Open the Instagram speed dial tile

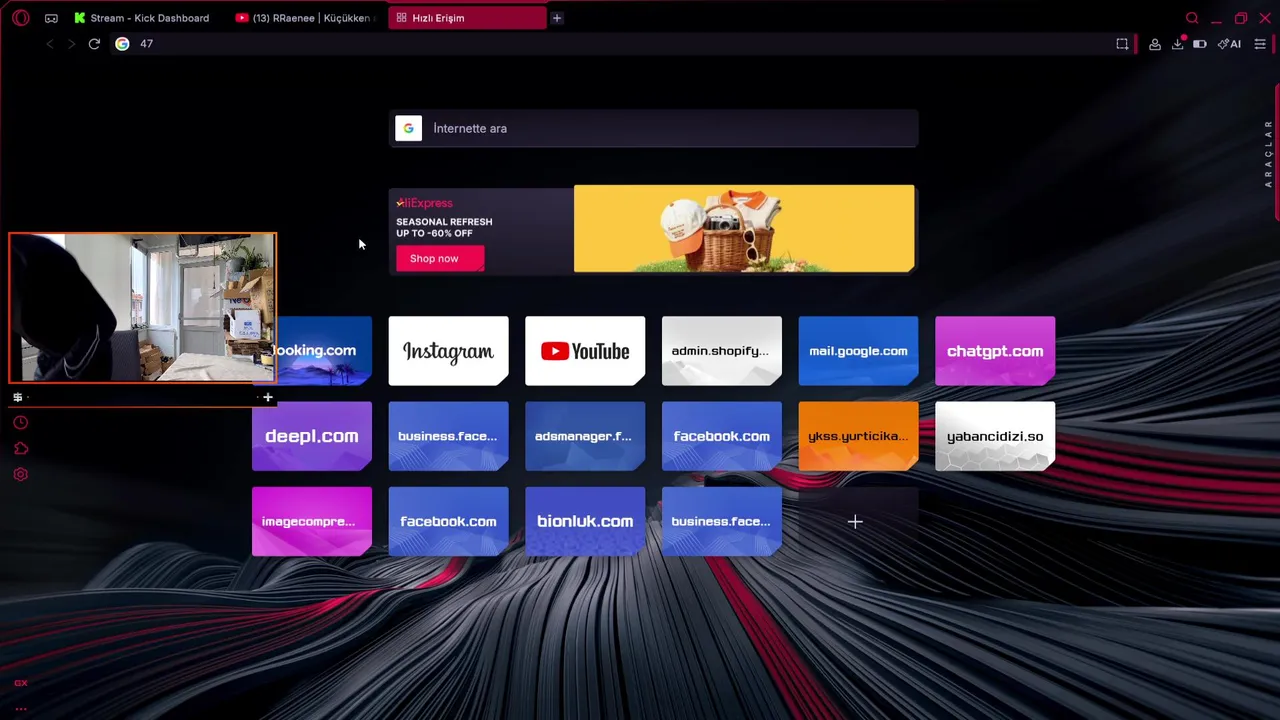(x=448, y=351)
